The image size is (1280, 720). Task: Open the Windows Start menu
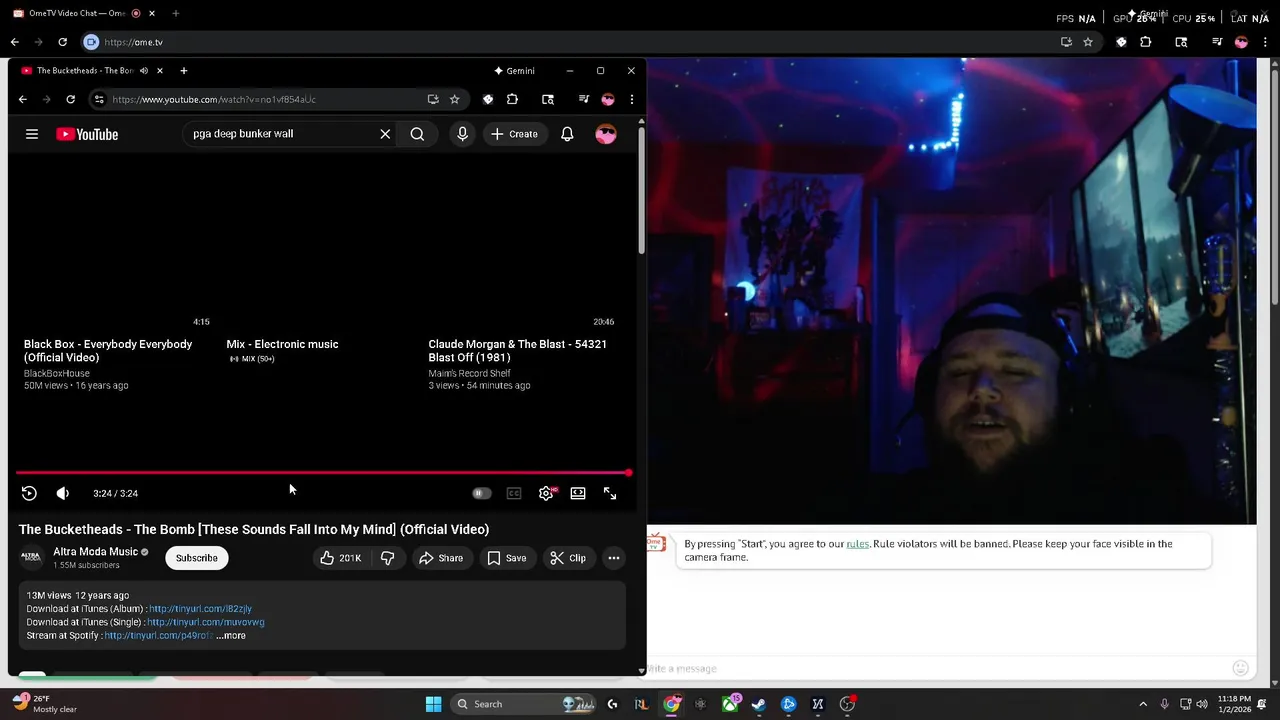(x=433, y=704)
